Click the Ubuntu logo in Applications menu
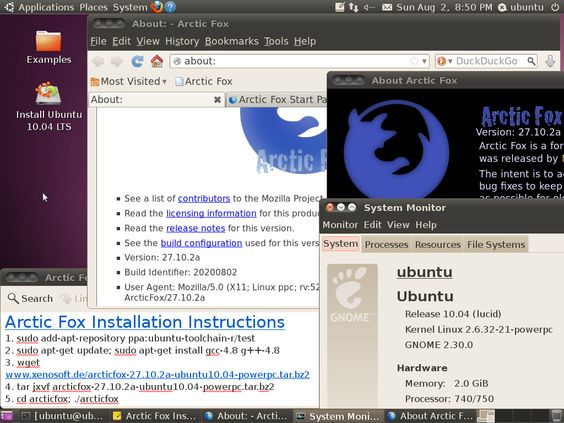Viewport: 564px width, 423px height. 8,7
